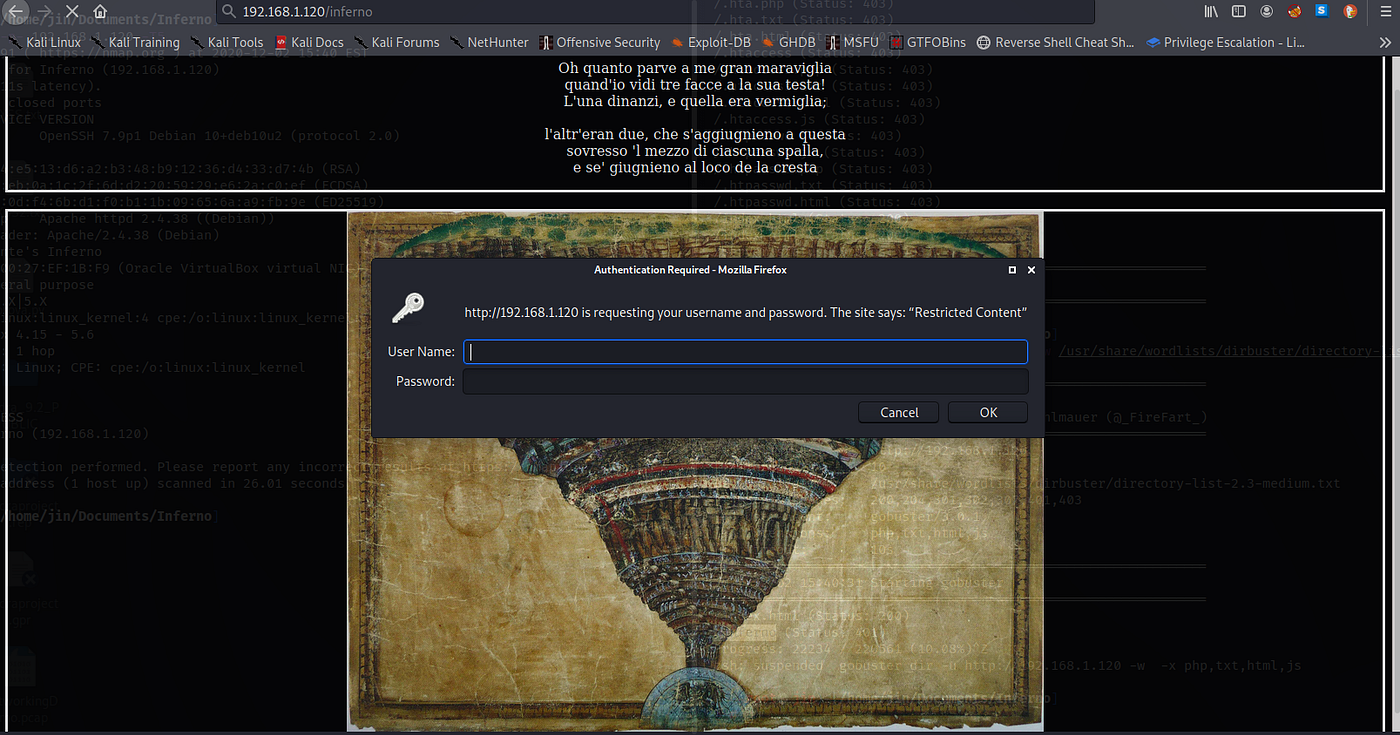Focus the address bar showing 192.168.1.120/inferno
This screenshot has height=735, width=1400.
click(x=655, y=11)
